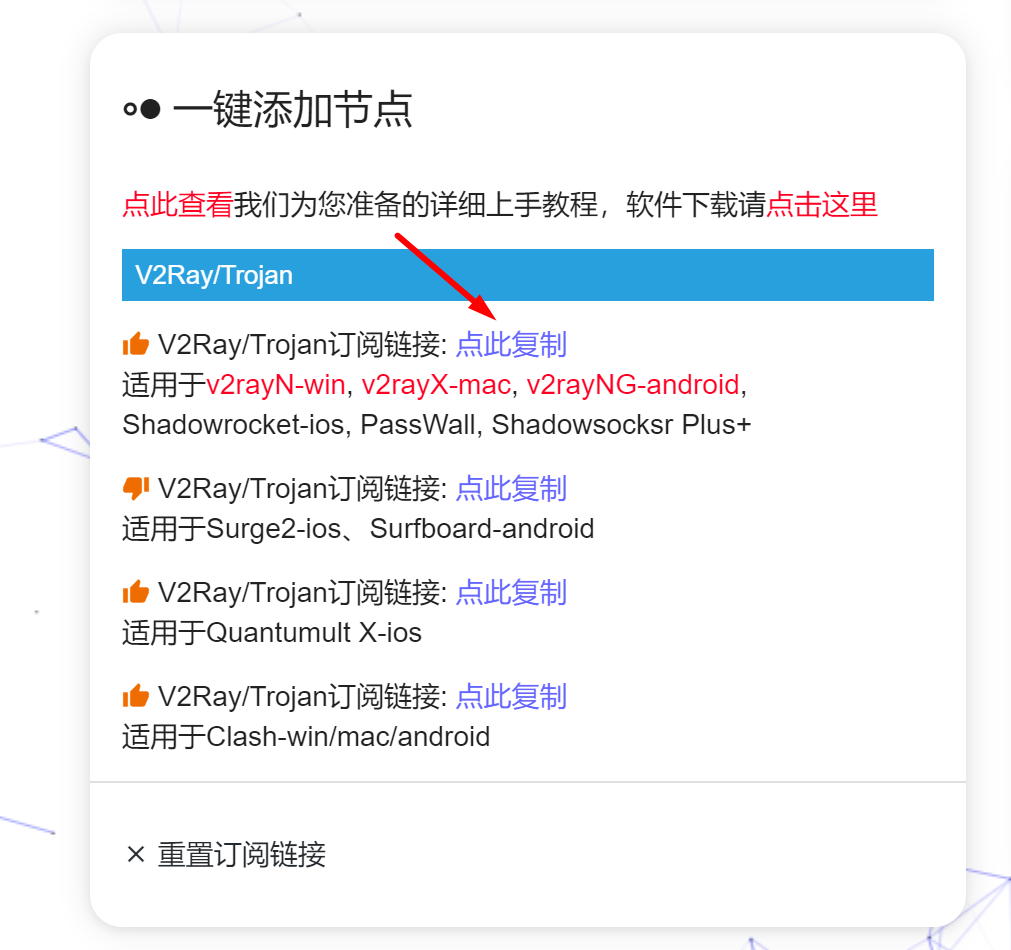Copy the subscription link for Quantumult X-ios
Screen dimensions: 1011x950
coord(511,592)
